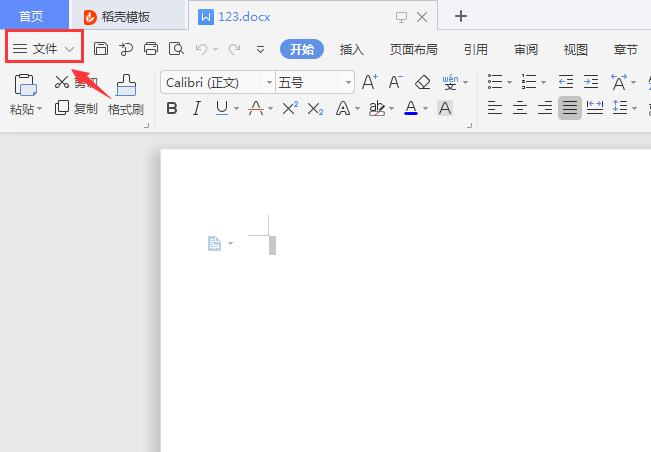Click the bullet list icon
The width and height of the screenshot is (651, 452).
(x=495, y=82)
